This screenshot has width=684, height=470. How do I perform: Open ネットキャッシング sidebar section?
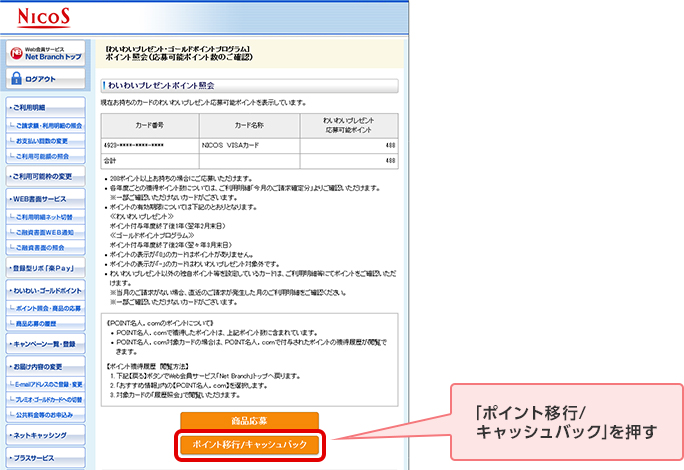tap(46, 436)
